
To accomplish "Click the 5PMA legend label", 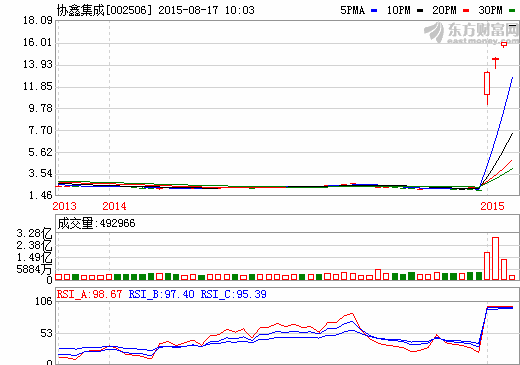I will click(x=353, y=10).
